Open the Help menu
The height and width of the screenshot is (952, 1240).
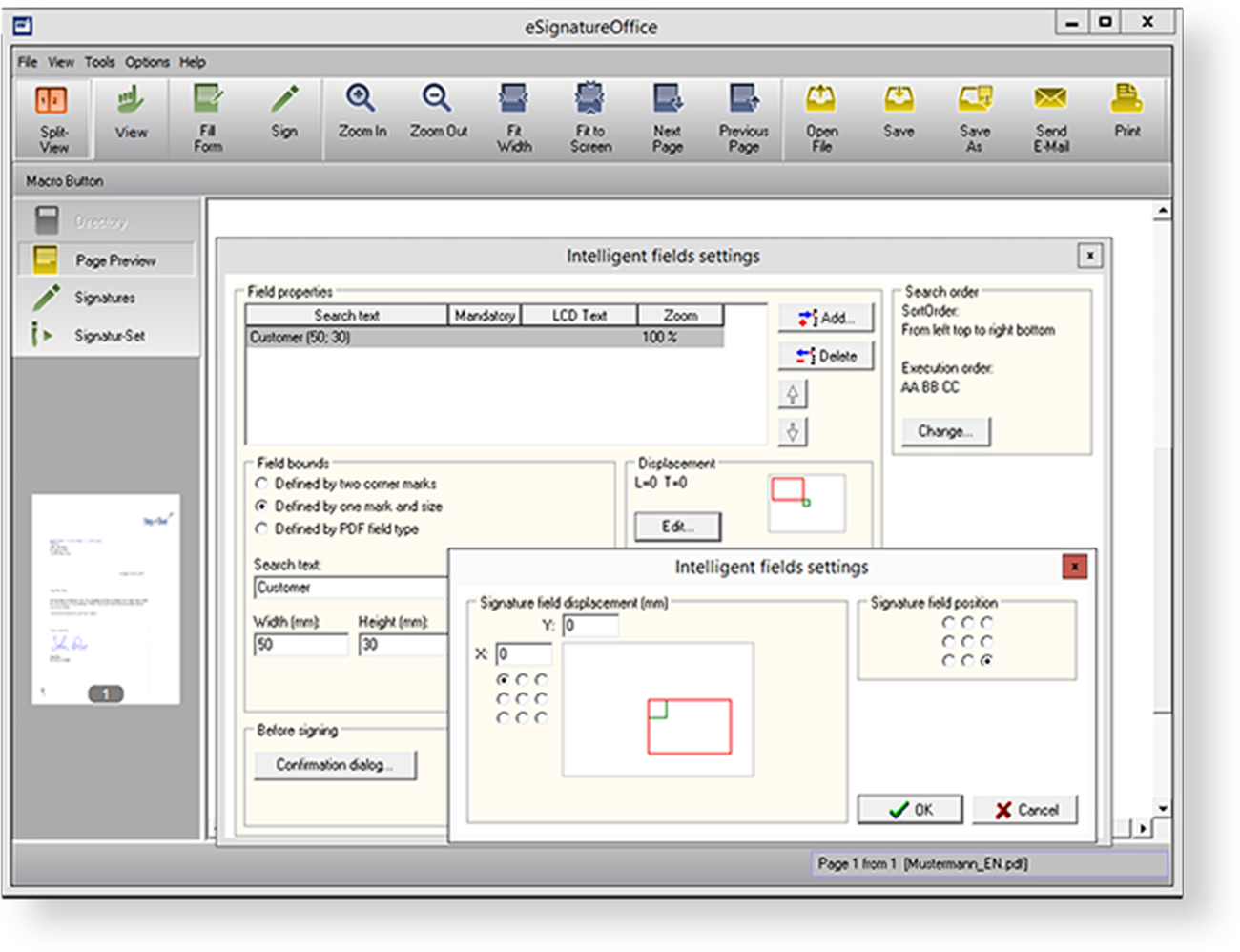pyautogui.click(x=193, y=62)
